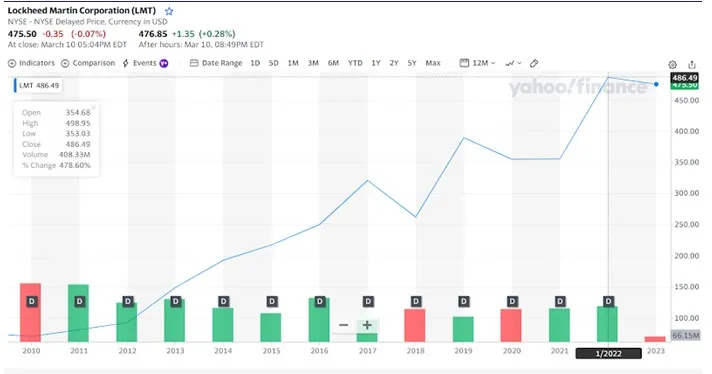Expand the chart type line dropdown
The height and width of the screenshot is (374, 712).
513,63
